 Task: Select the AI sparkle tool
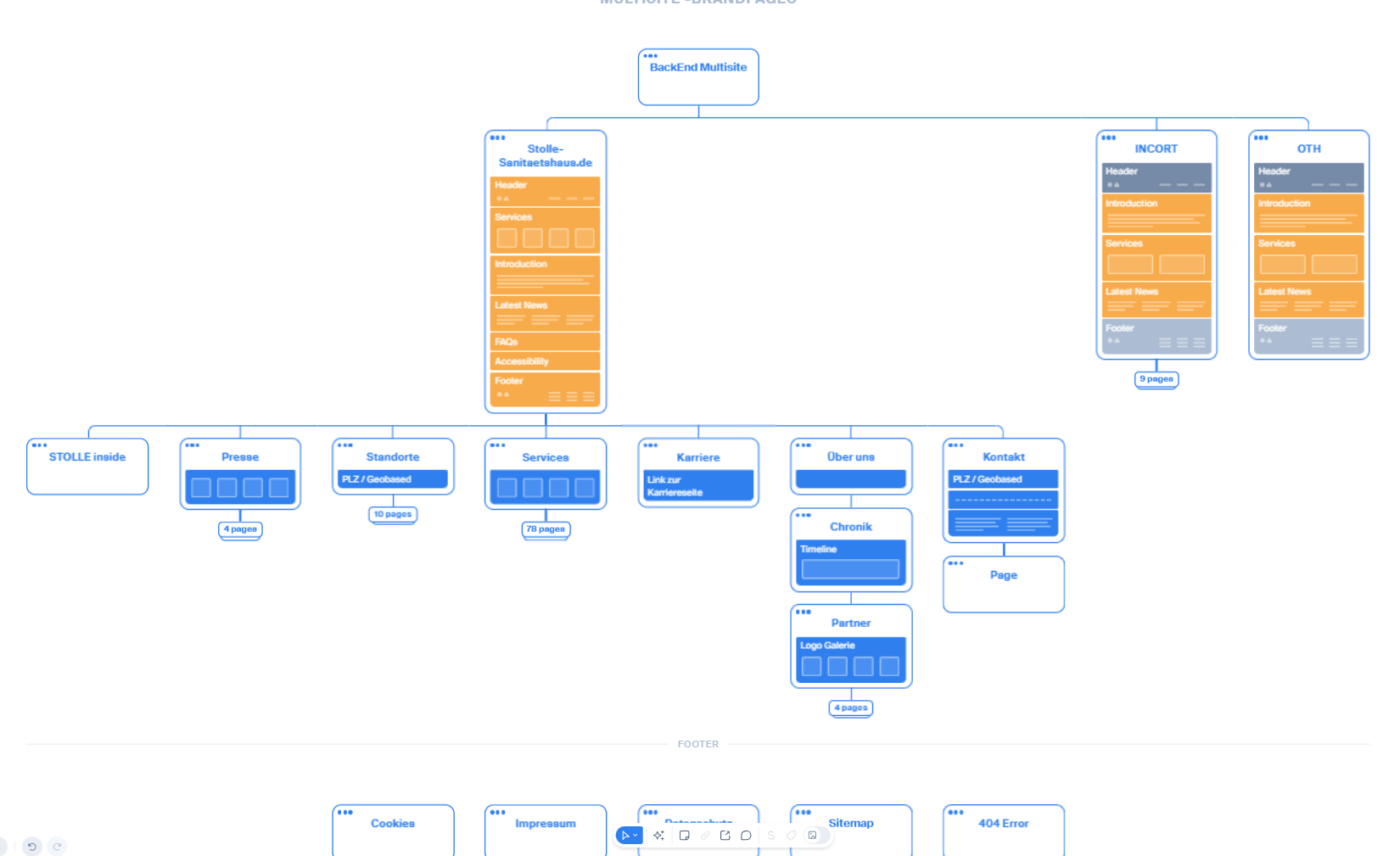pos(658,836)
